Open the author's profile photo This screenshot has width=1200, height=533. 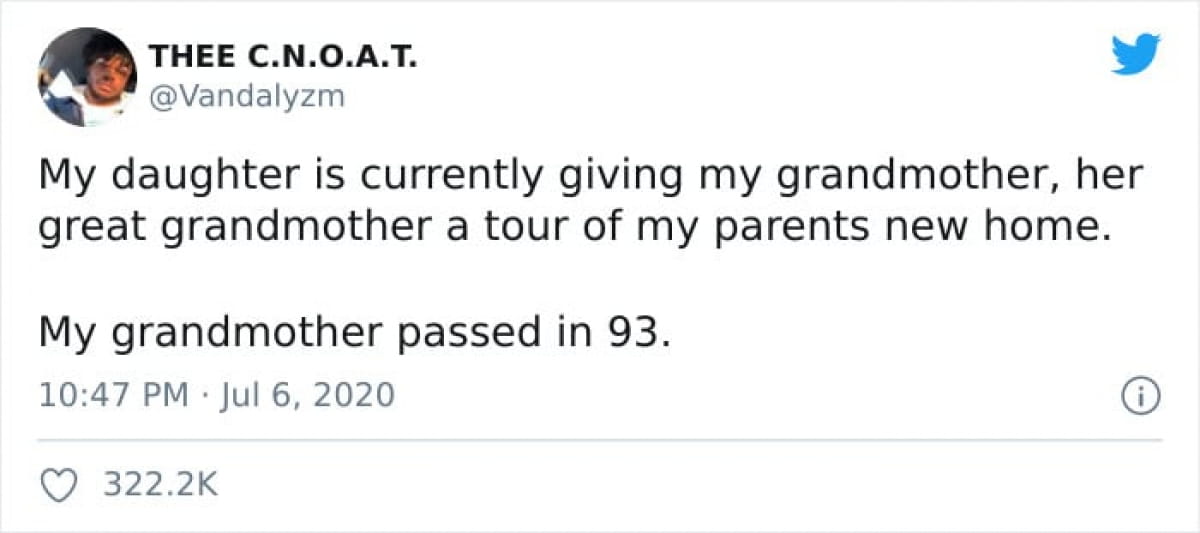pyautogui.click(x=87, y=77)
